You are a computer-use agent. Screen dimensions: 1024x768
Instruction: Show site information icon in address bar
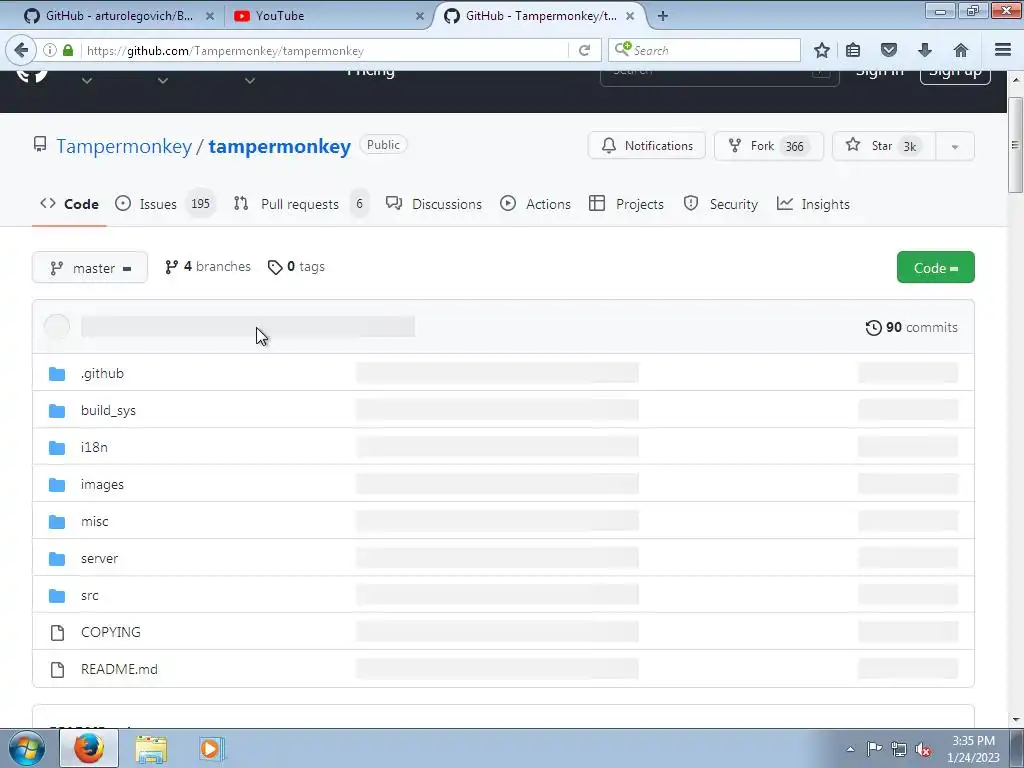pyautogui.click(x=50, y=50)
